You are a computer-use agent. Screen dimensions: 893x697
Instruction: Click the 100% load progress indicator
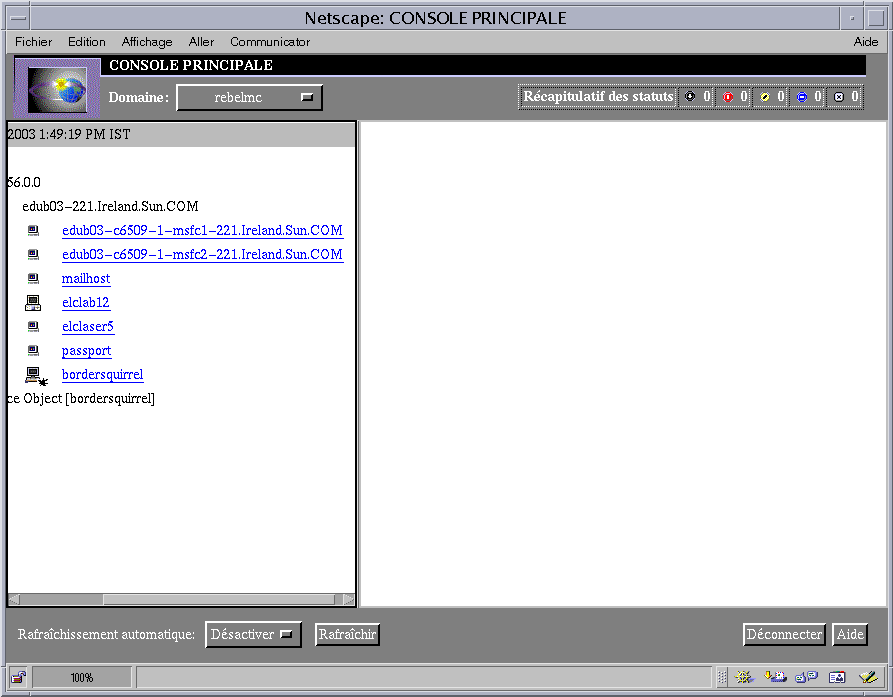tap(82, 677)
